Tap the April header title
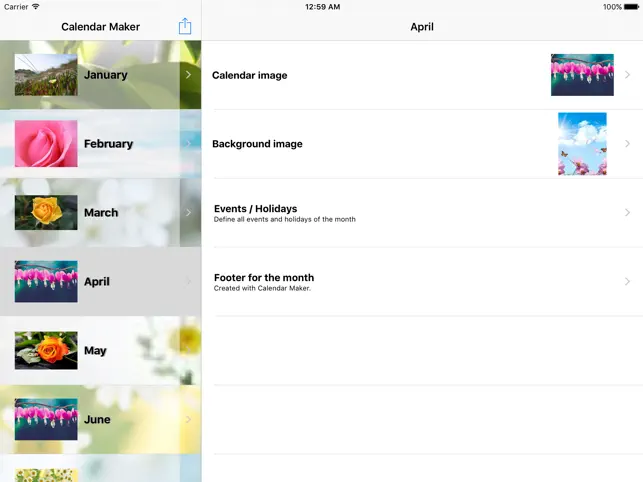643x482 pixels. tap(422, 27)
